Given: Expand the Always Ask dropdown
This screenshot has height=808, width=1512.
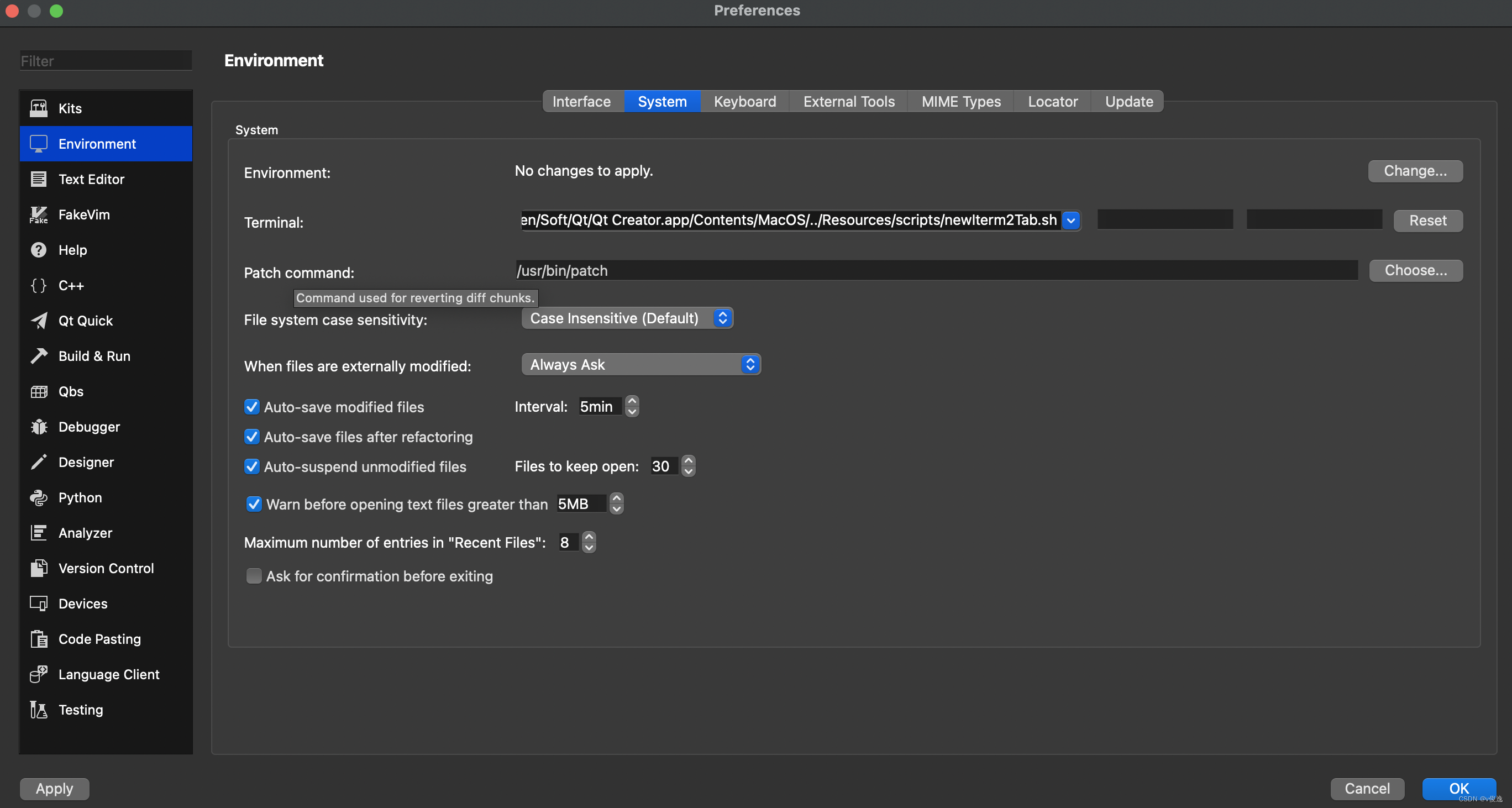Looking at the screenshot, I should coord(641,364).
